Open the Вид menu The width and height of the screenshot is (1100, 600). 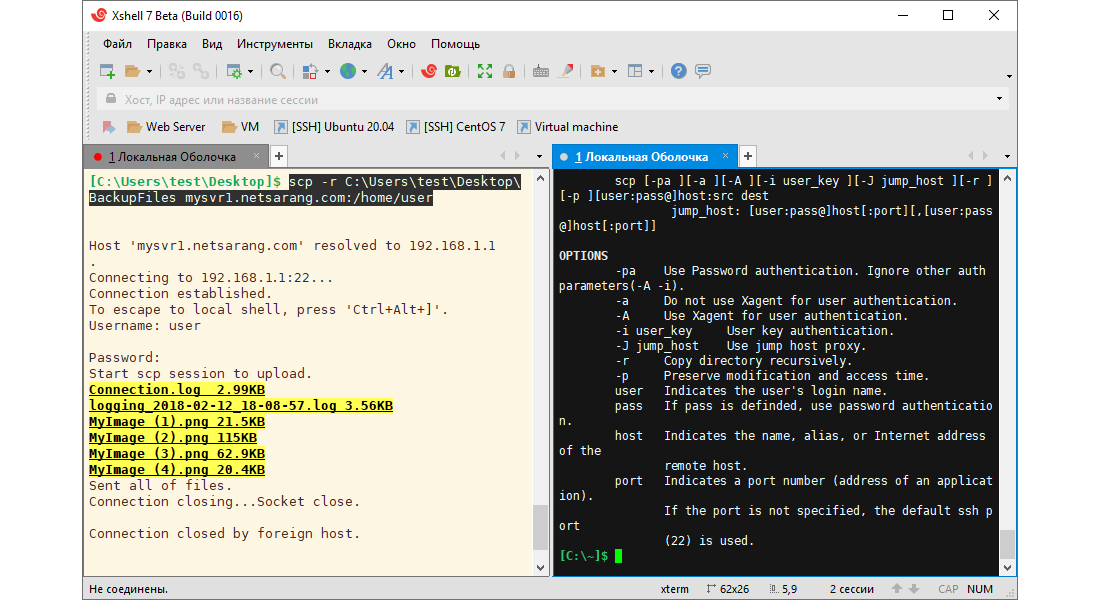(212, 44)
